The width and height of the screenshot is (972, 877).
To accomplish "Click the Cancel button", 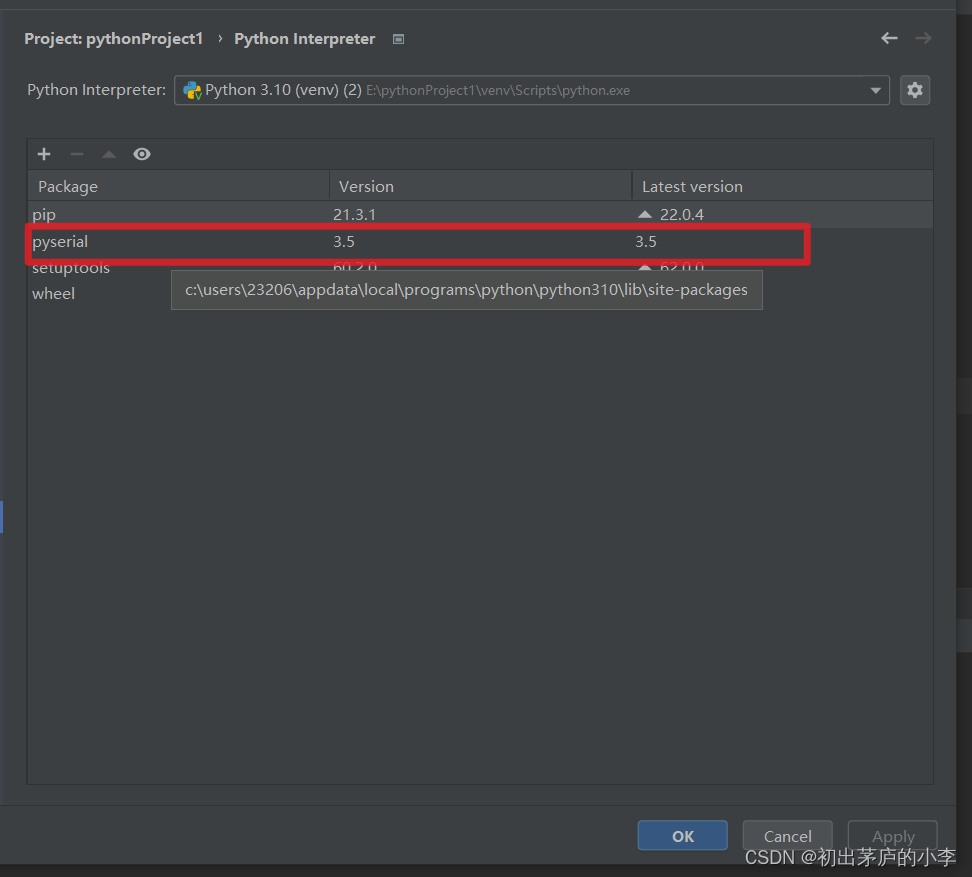I will coord(787,835).
